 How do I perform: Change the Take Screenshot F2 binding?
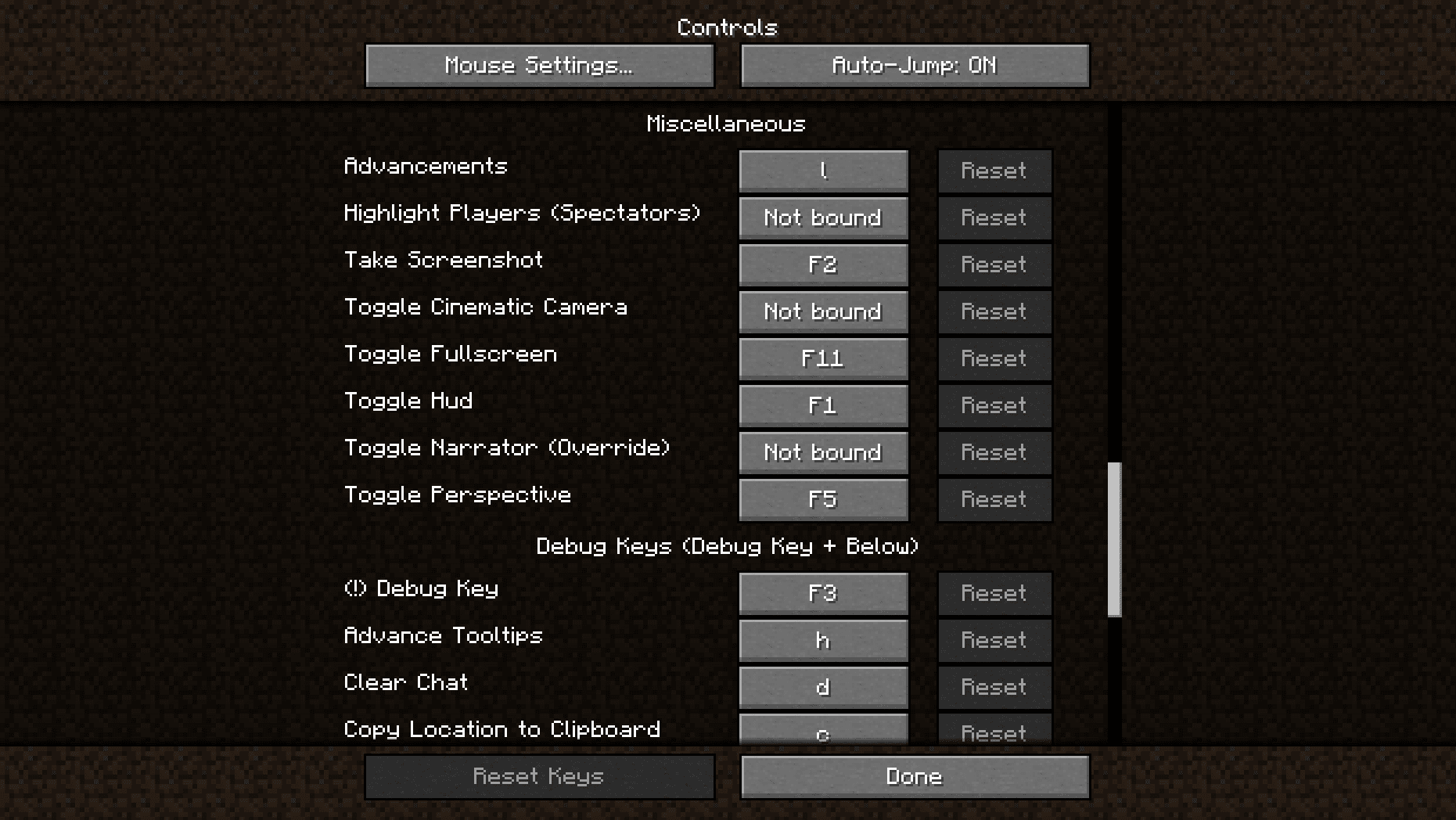[823, 264]
